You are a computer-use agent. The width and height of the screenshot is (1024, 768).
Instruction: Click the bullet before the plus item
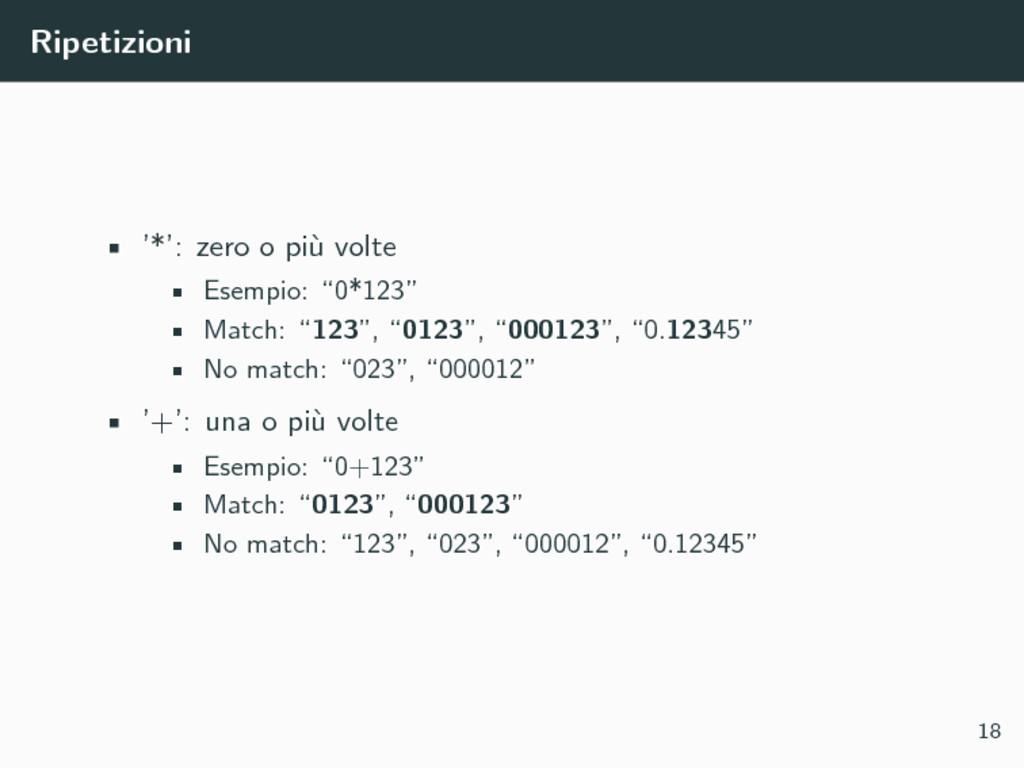tap(114, 423)
